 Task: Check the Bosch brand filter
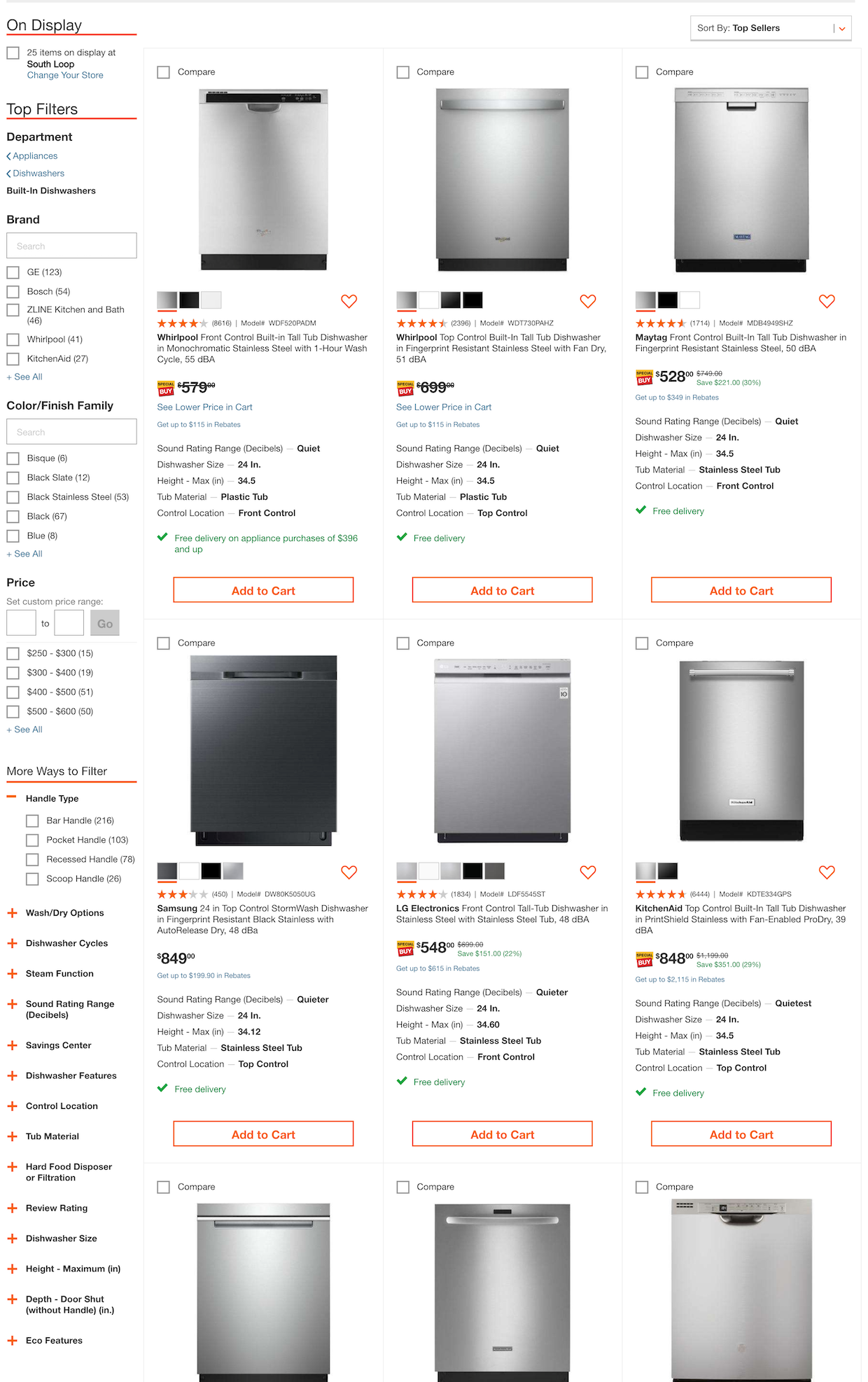pyautogui.click(x=13, y=291)
